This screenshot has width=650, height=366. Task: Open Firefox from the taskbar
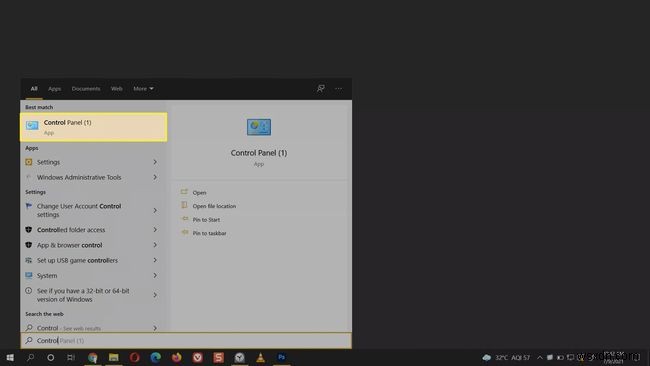pyautogui.click(x=177, y=357)
